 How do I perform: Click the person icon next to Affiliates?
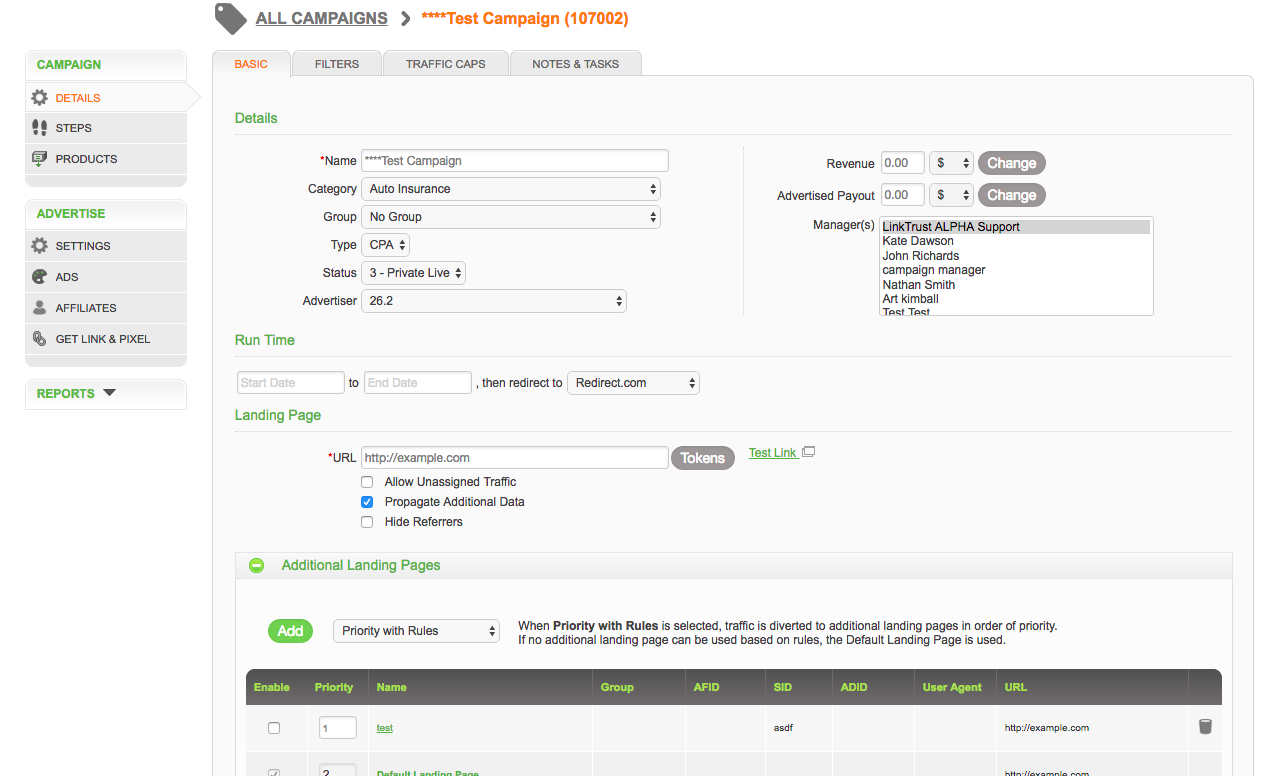tap(39, 308)
